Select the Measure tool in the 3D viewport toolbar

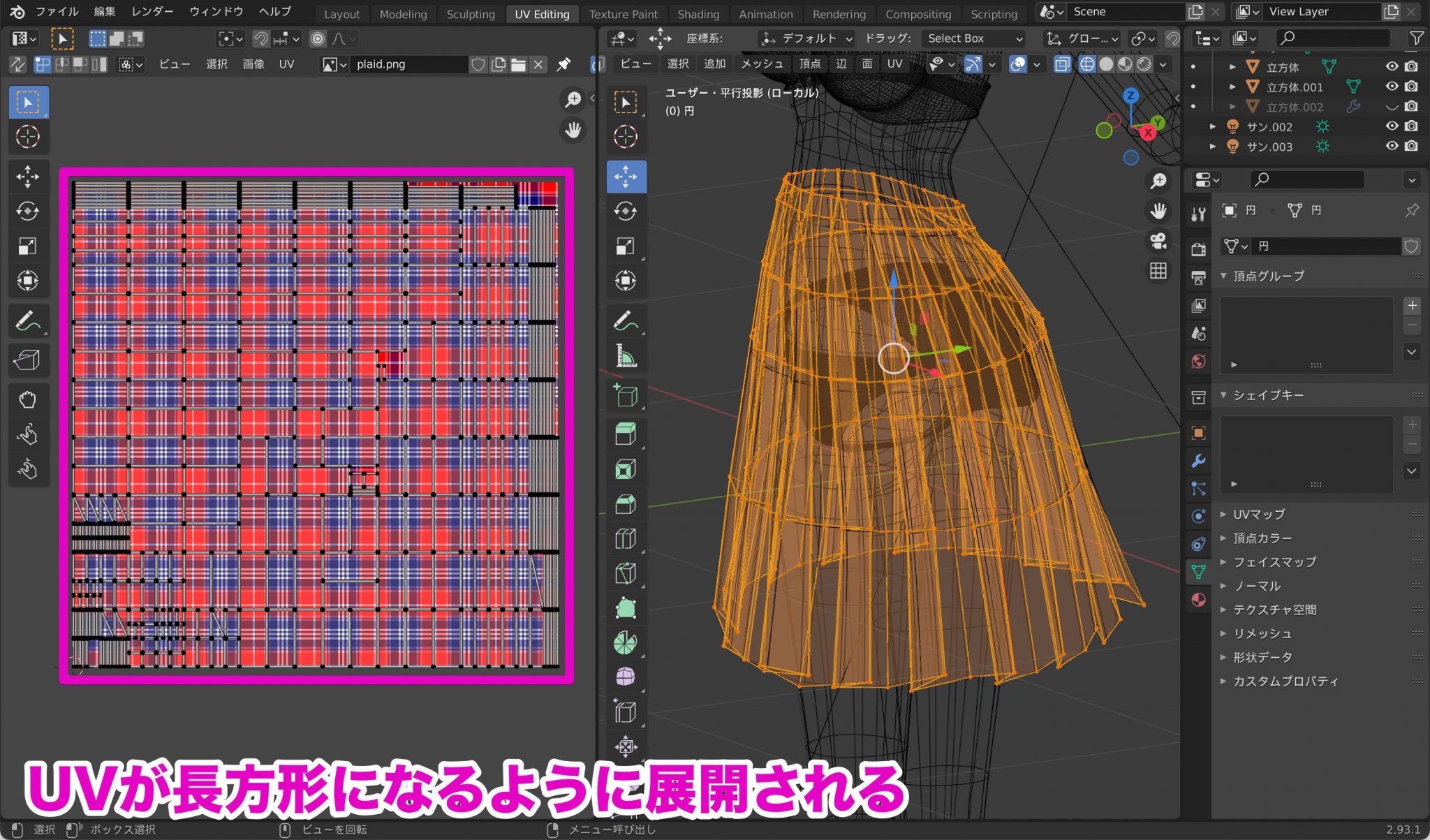pyautogui.click(x=626, y=355)
